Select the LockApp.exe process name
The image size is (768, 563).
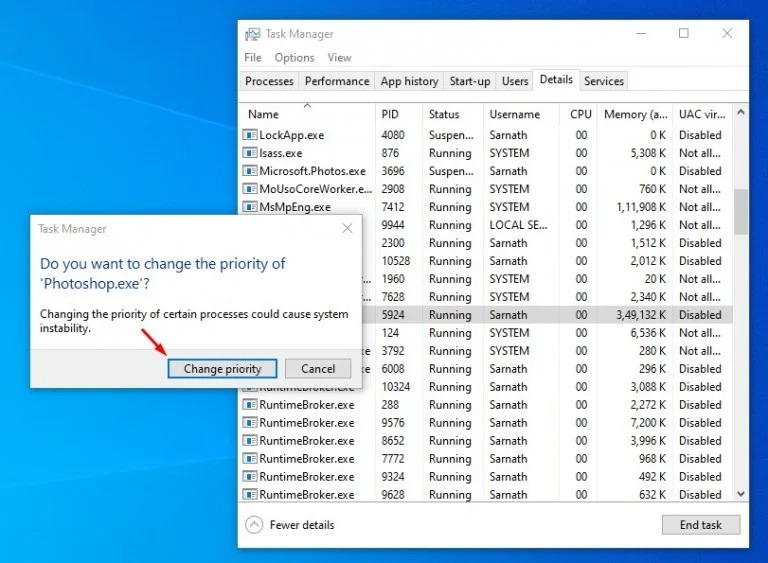click(291, 135)
